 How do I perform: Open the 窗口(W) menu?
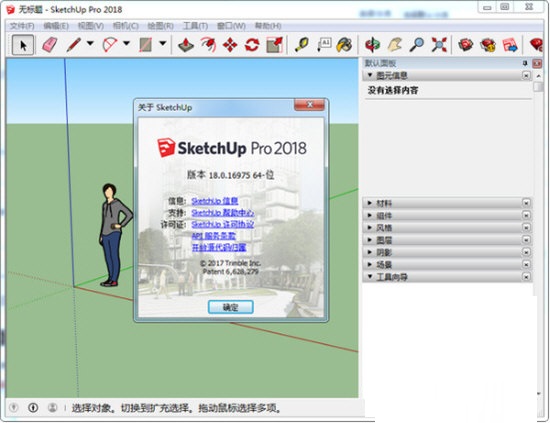(231, 26)
